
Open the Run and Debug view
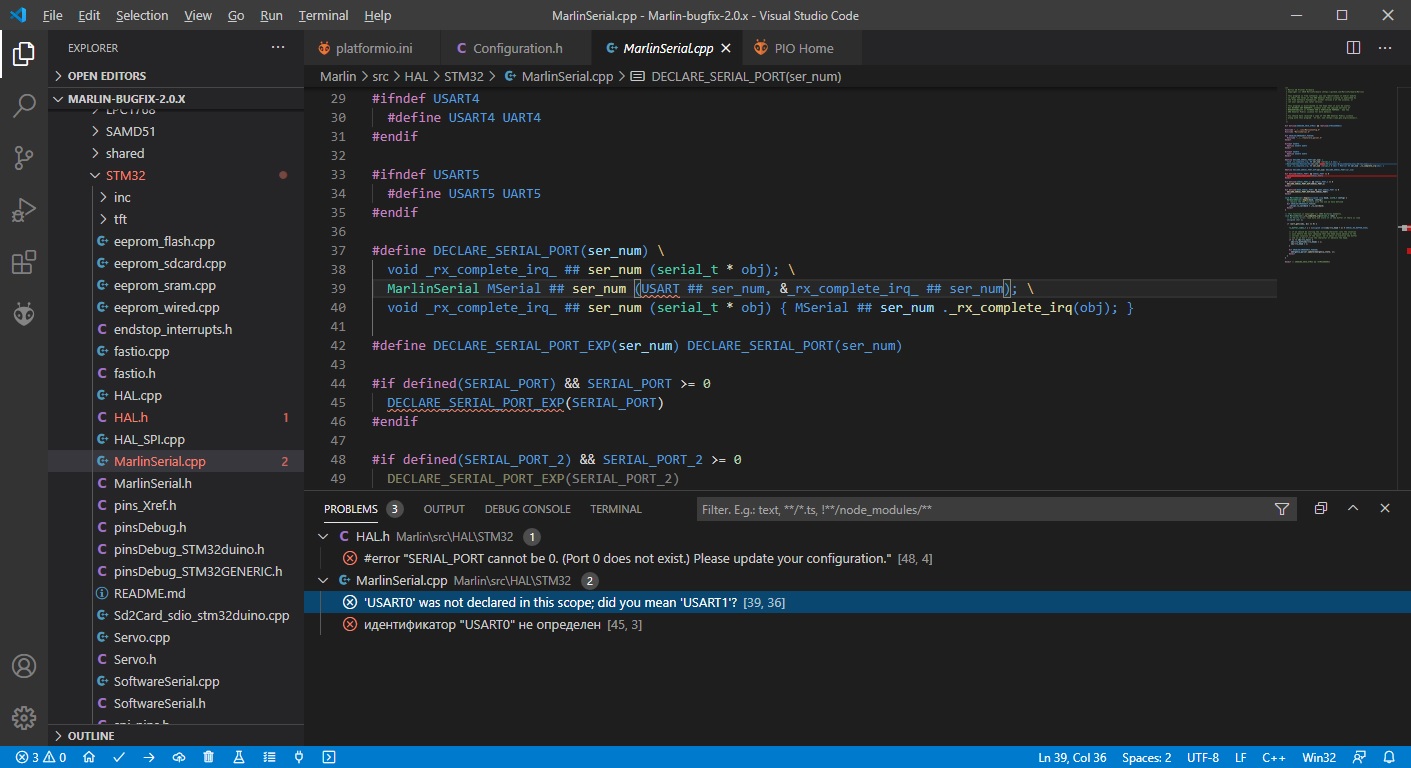24,210
